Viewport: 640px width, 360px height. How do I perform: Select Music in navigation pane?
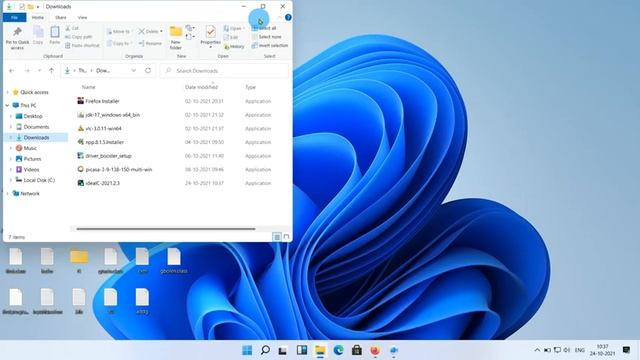click(30, 148)
